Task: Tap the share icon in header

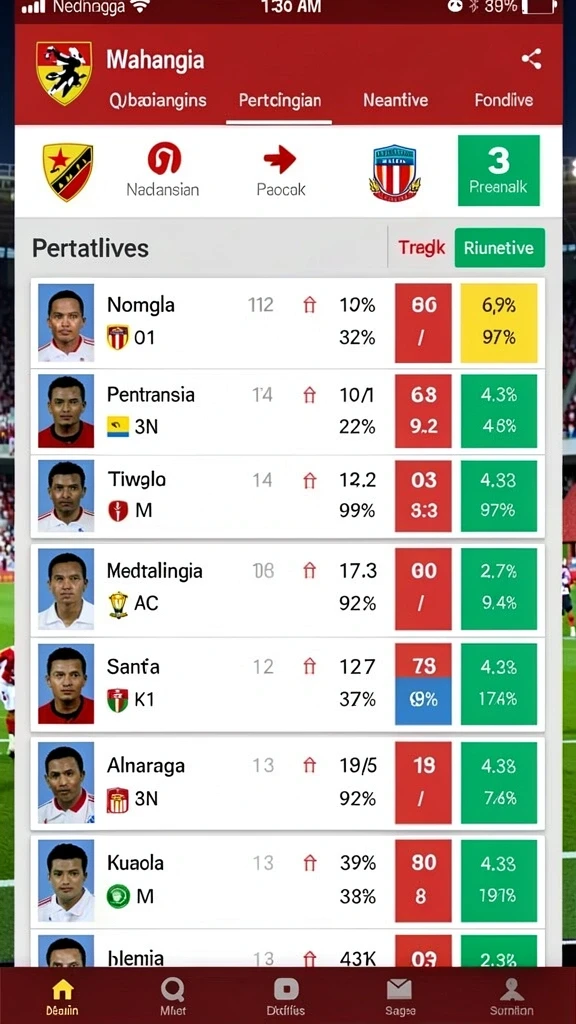Action: click(x=531, y=59)
